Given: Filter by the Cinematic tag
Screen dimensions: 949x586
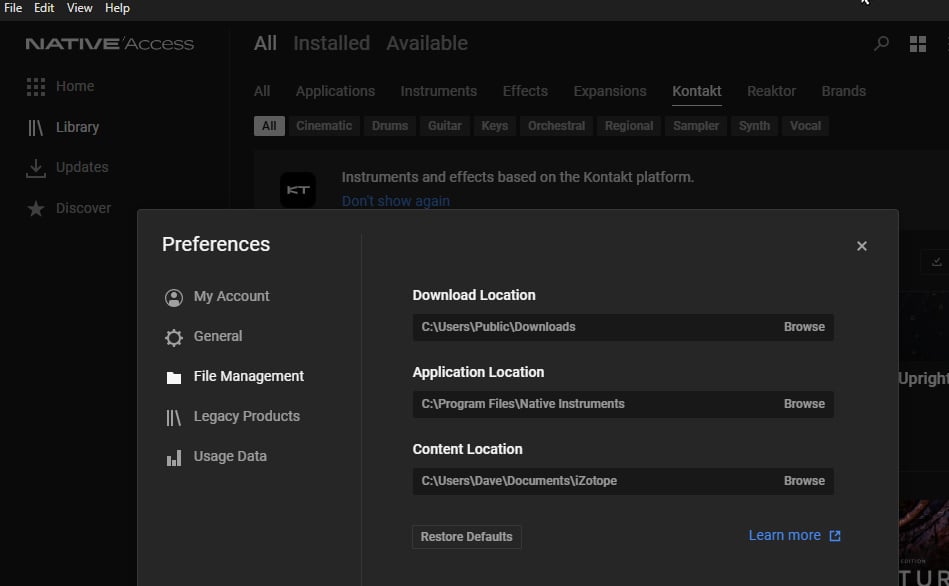Looking at the screenshot, I should (x=324, y=126).
